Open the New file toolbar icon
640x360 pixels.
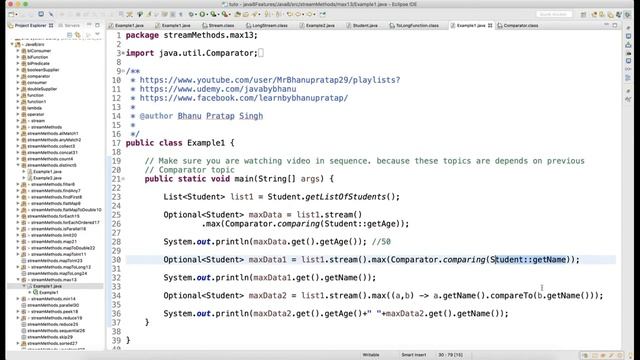click(11, 14)
